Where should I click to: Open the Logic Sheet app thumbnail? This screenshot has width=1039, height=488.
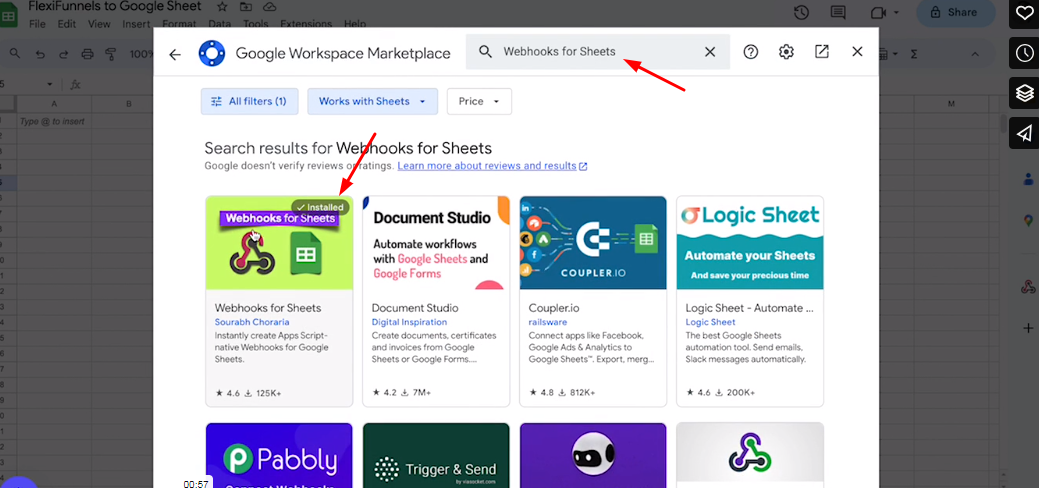[750, 243]
